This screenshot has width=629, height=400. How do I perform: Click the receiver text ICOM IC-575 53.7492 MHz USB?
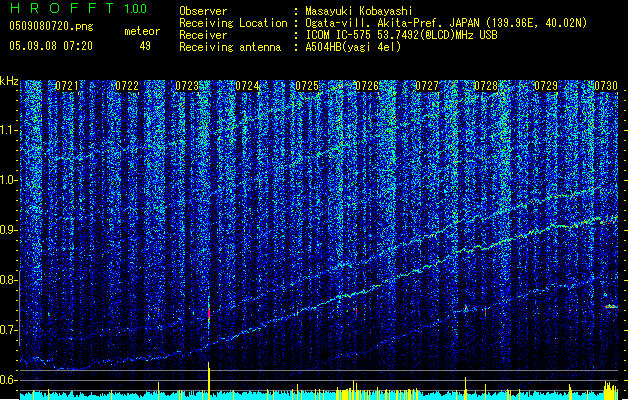tap(402, 35)
